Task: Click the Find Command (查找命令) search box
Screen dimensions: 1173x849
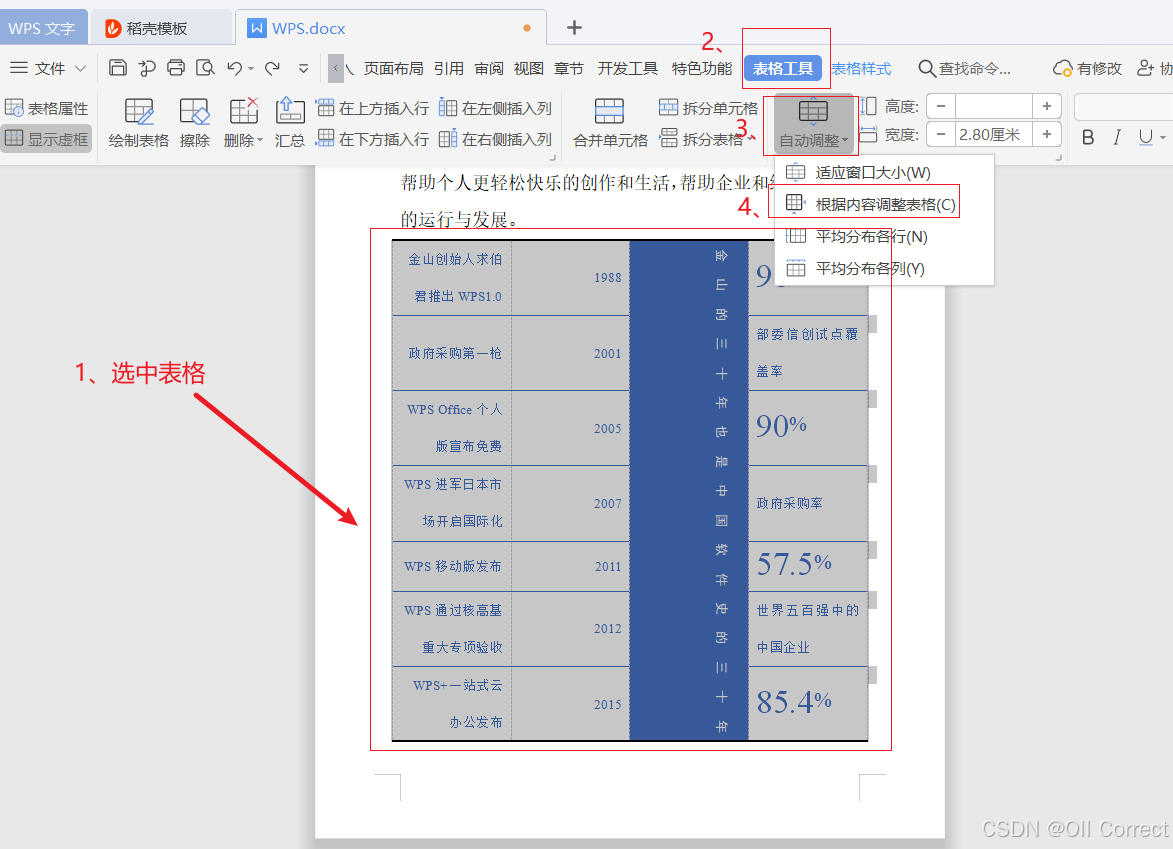Action: (965, 69)
